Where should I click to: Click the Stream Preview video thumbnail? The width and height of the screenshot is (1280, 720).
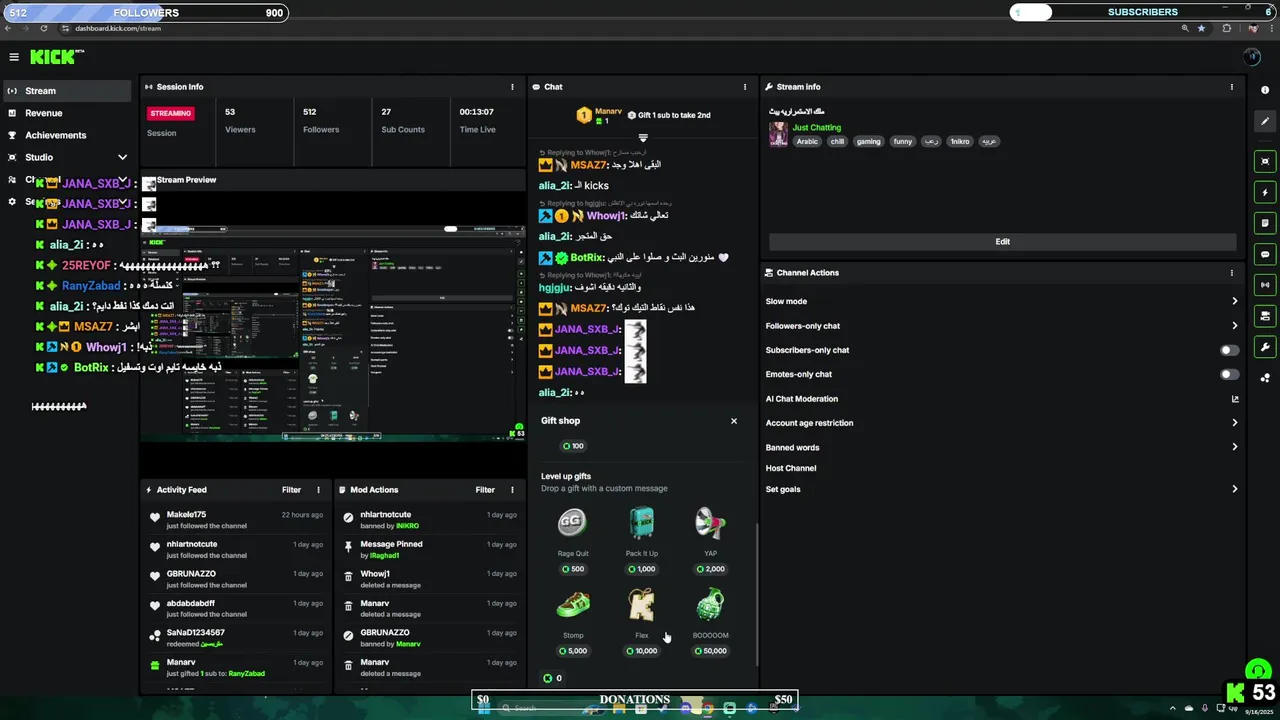333,332
